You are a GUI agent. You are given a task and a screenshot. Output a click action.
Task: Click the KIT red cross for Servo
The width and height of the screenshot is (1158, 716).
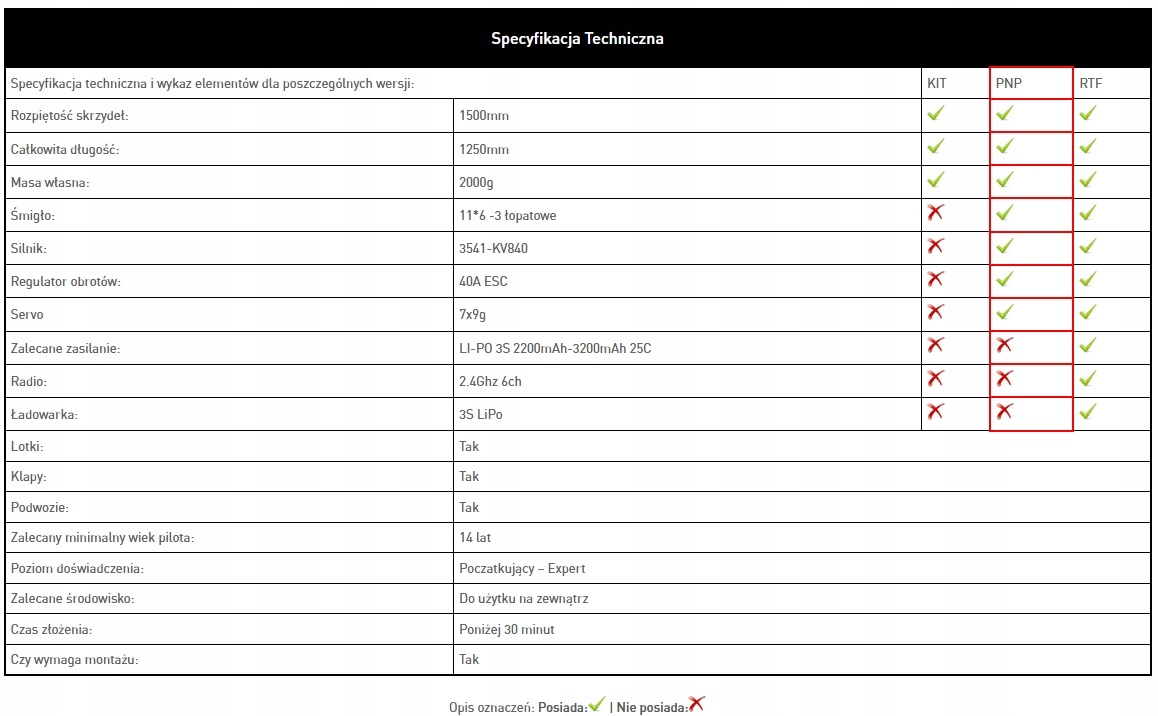936,312
